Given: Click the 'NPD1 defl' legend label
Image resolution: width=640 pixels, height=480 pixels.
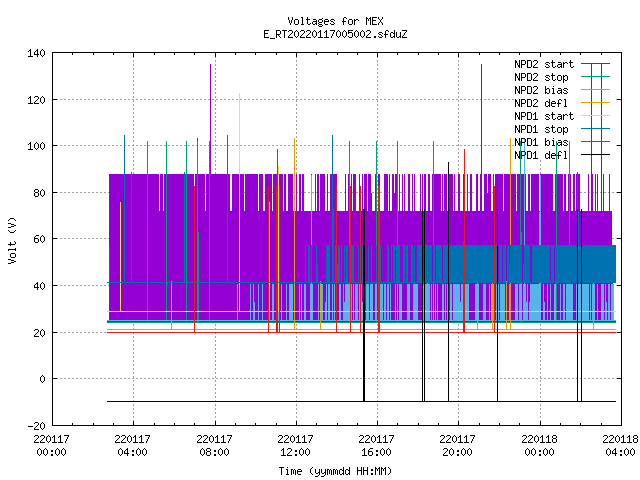Looking at the screenshot, I should pos(541,156).
